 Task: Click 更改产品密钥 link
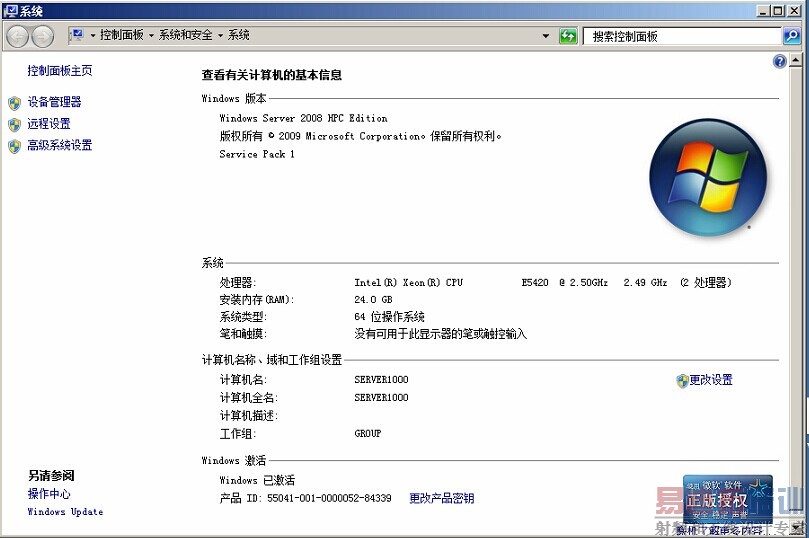pos(442,498)
